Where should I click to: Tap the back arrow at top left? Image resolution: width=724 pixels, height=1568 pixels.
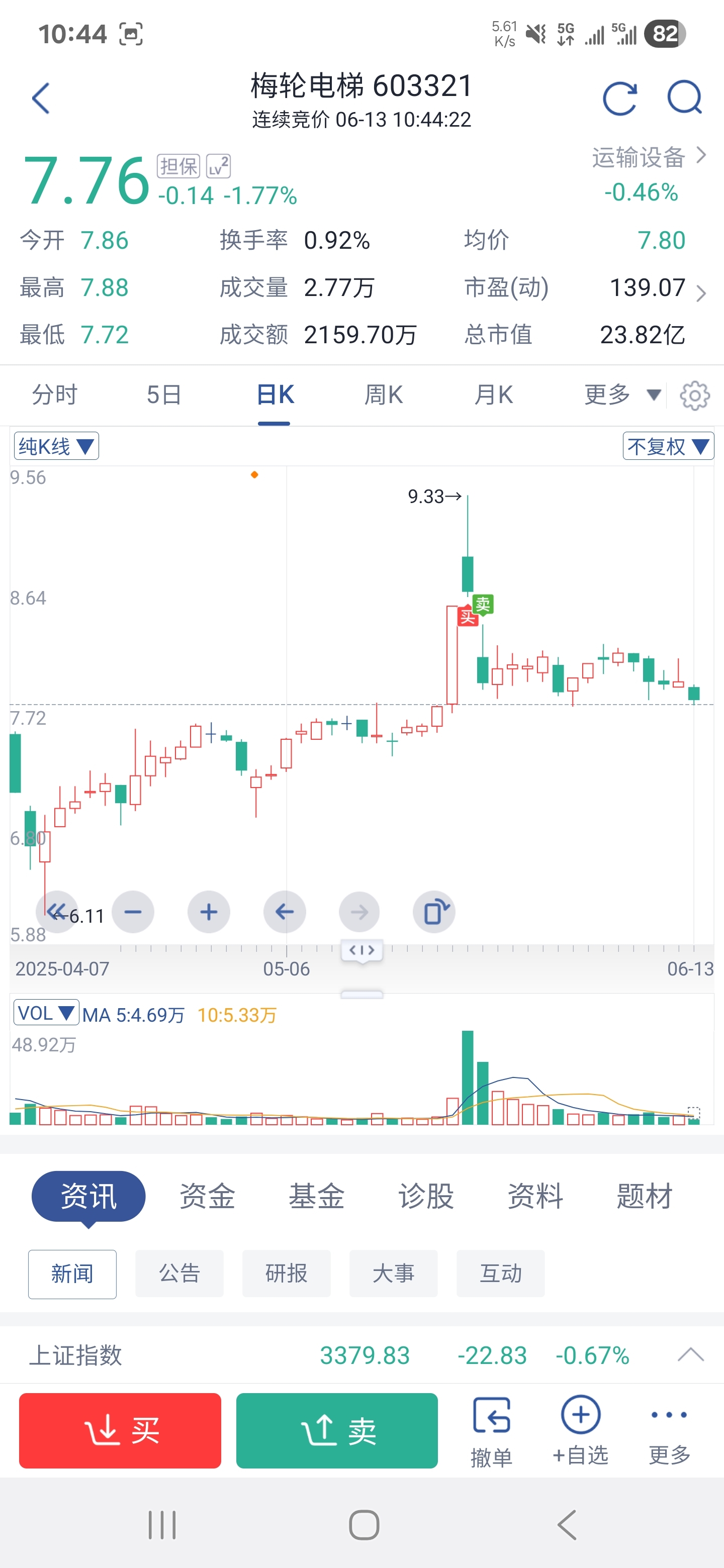click(x=40, y=98)
